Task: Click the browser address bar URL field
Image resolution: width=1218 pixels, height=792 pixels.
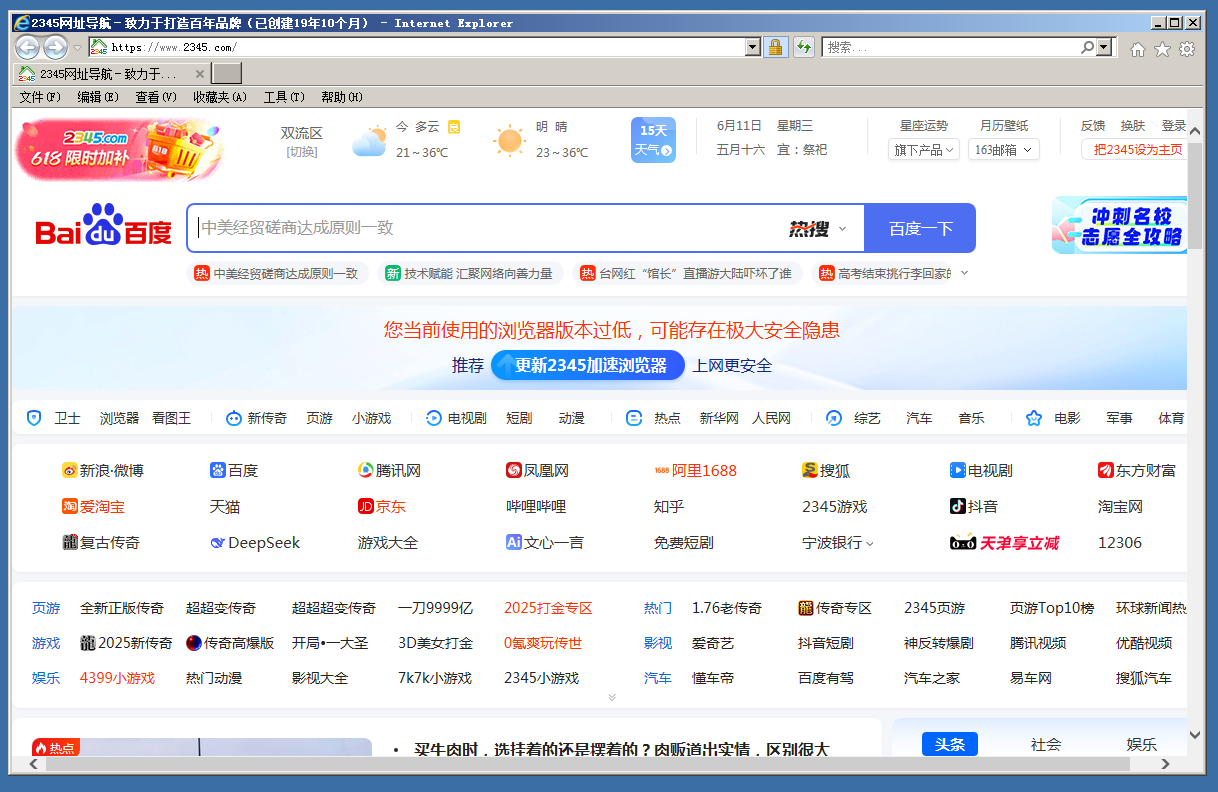Action: click(417, 47)
